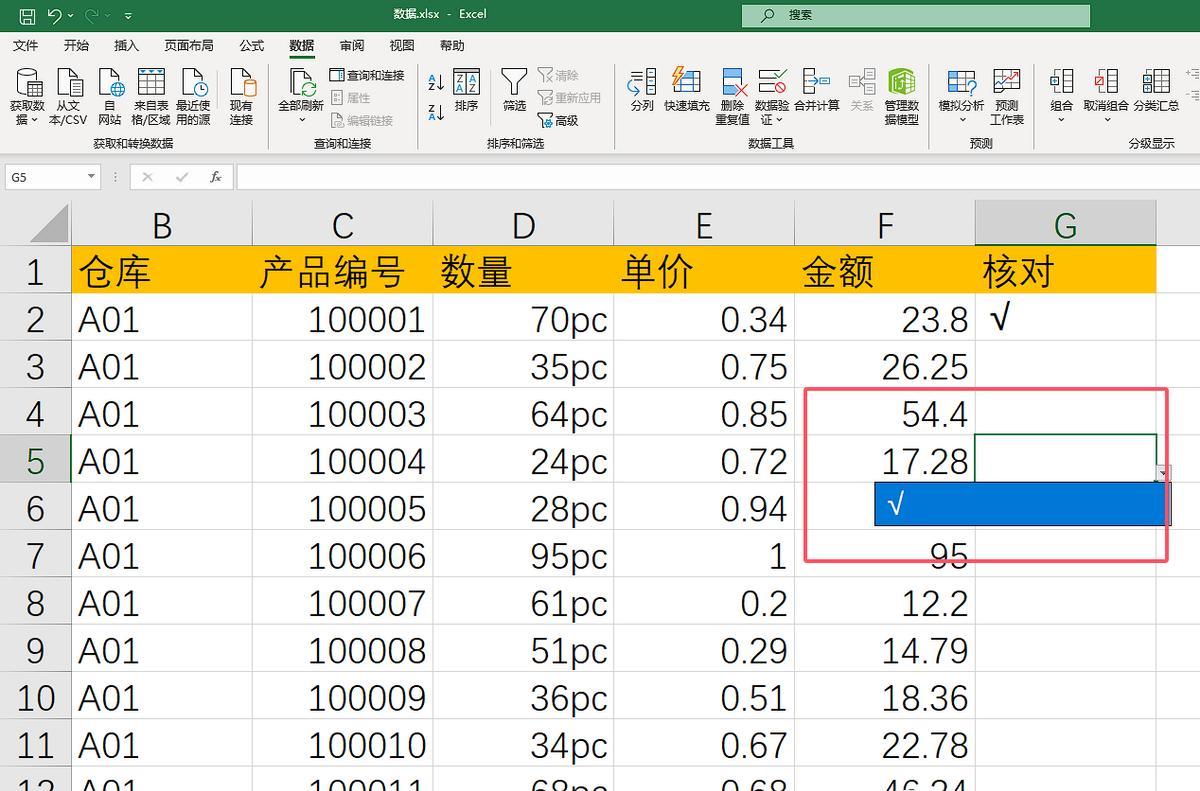Click the 搜索 search box

point(915,15)
